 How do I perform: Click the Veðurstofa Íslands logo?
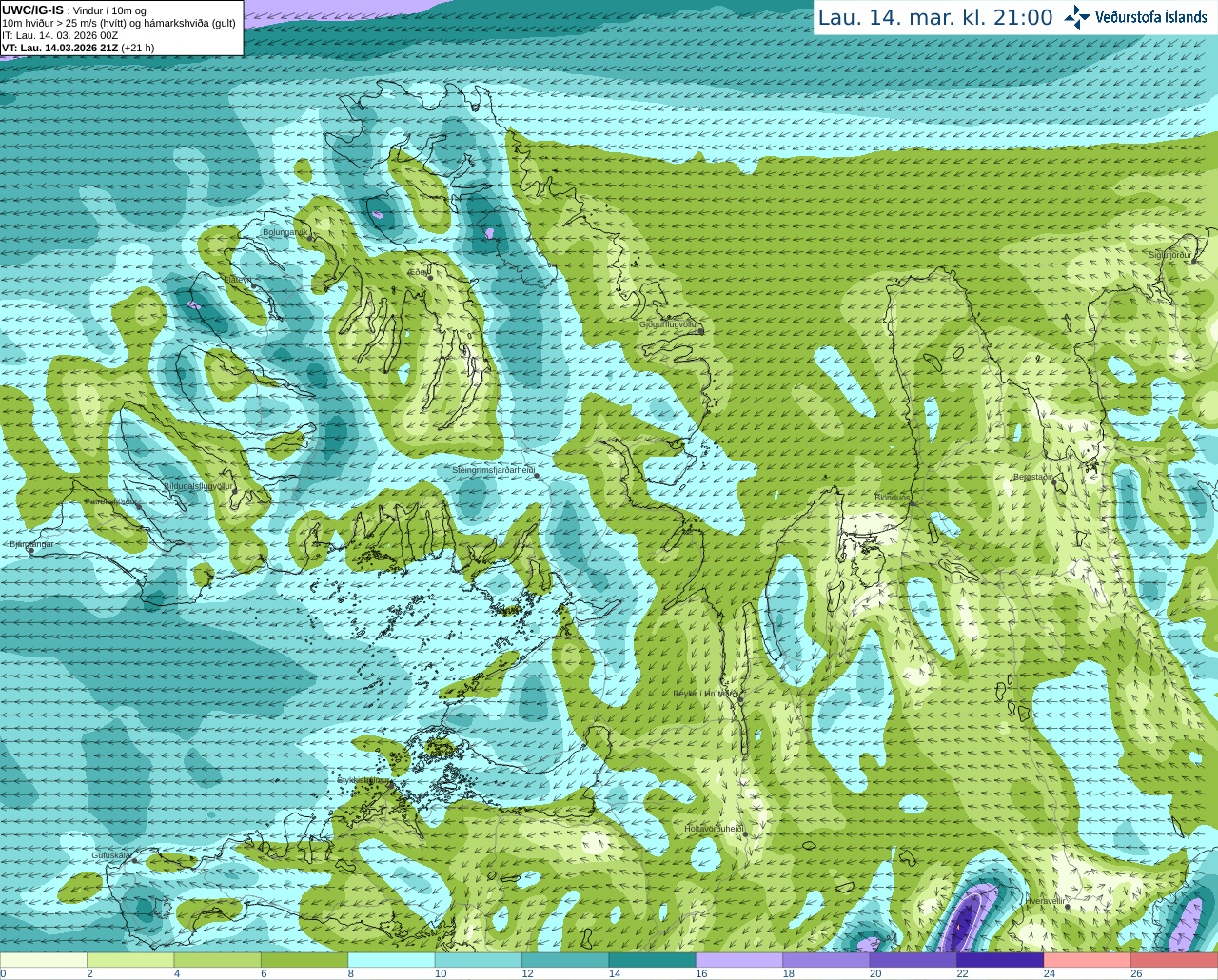click(x=1135, y=17)
